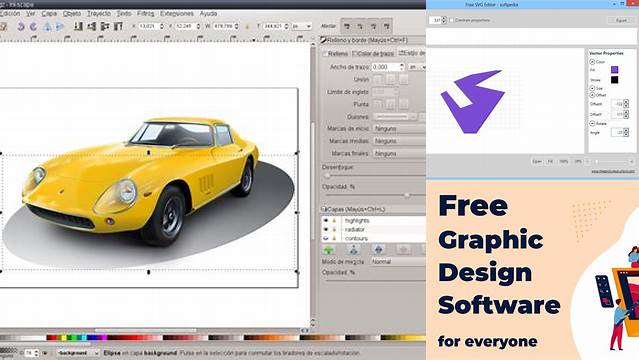Screen dimensions: 639x360
Task: Switch to the Color de trazo tab
Action: click(374, 53)
